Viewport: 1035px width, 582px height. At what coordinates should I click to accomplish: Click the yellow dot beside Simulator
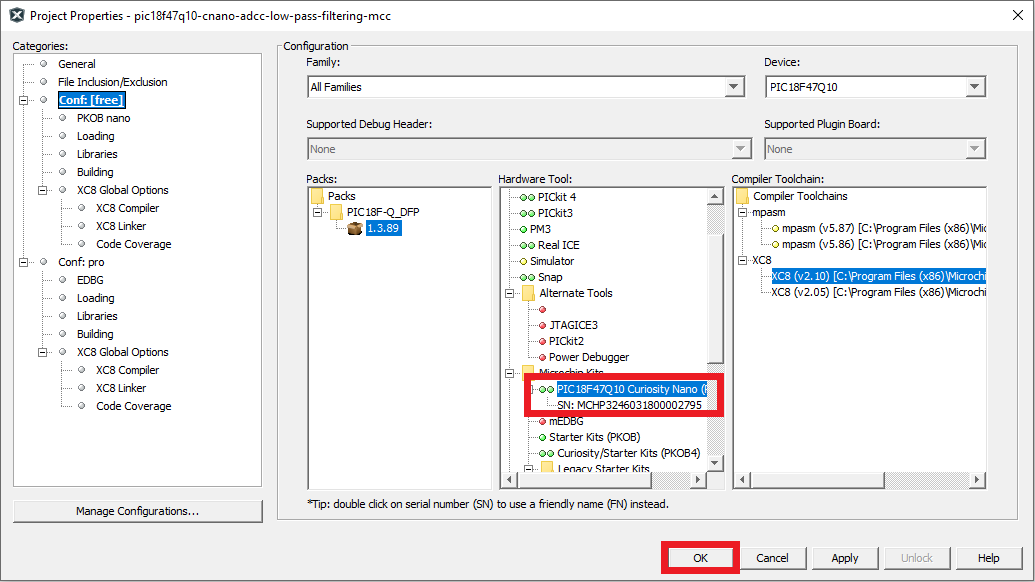click(523, 261)
